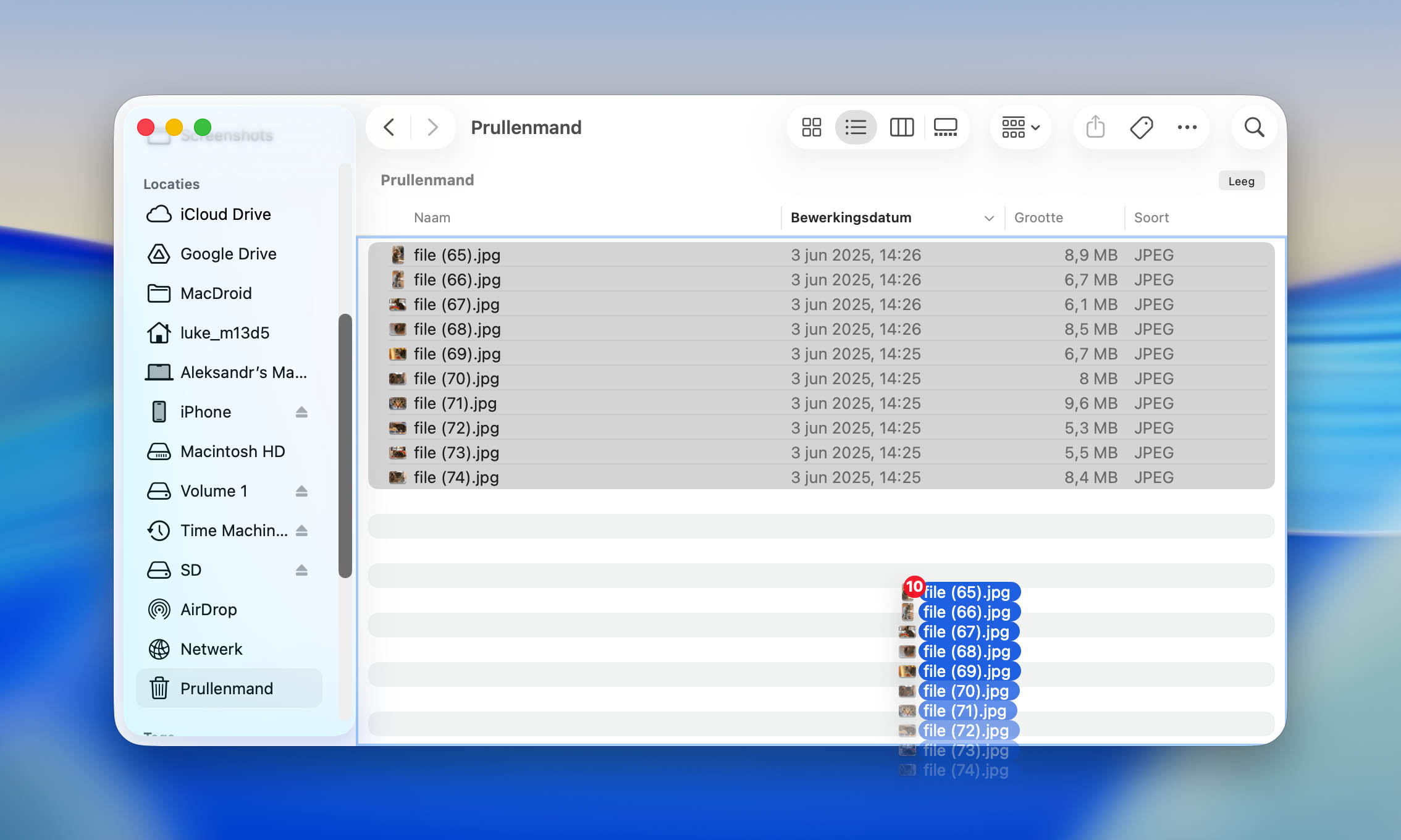Open the more actions ellipsis menu
The height and width of the screenshot is (840, 1401).
(x=1187, y=127)
